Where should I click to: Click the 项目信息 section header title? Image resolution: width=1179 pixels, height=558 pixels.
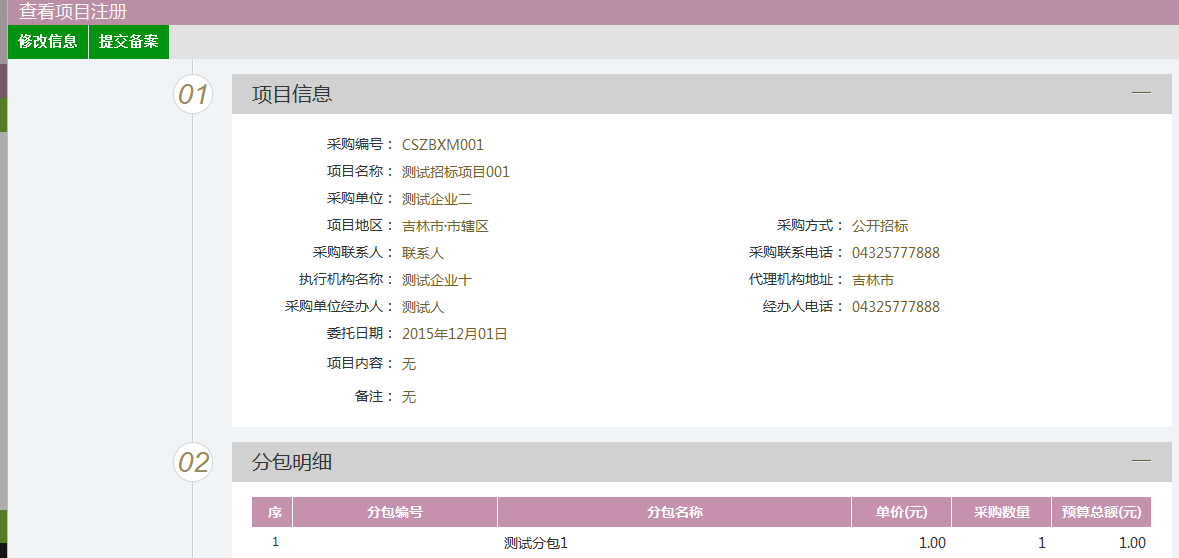coord(292,94)
